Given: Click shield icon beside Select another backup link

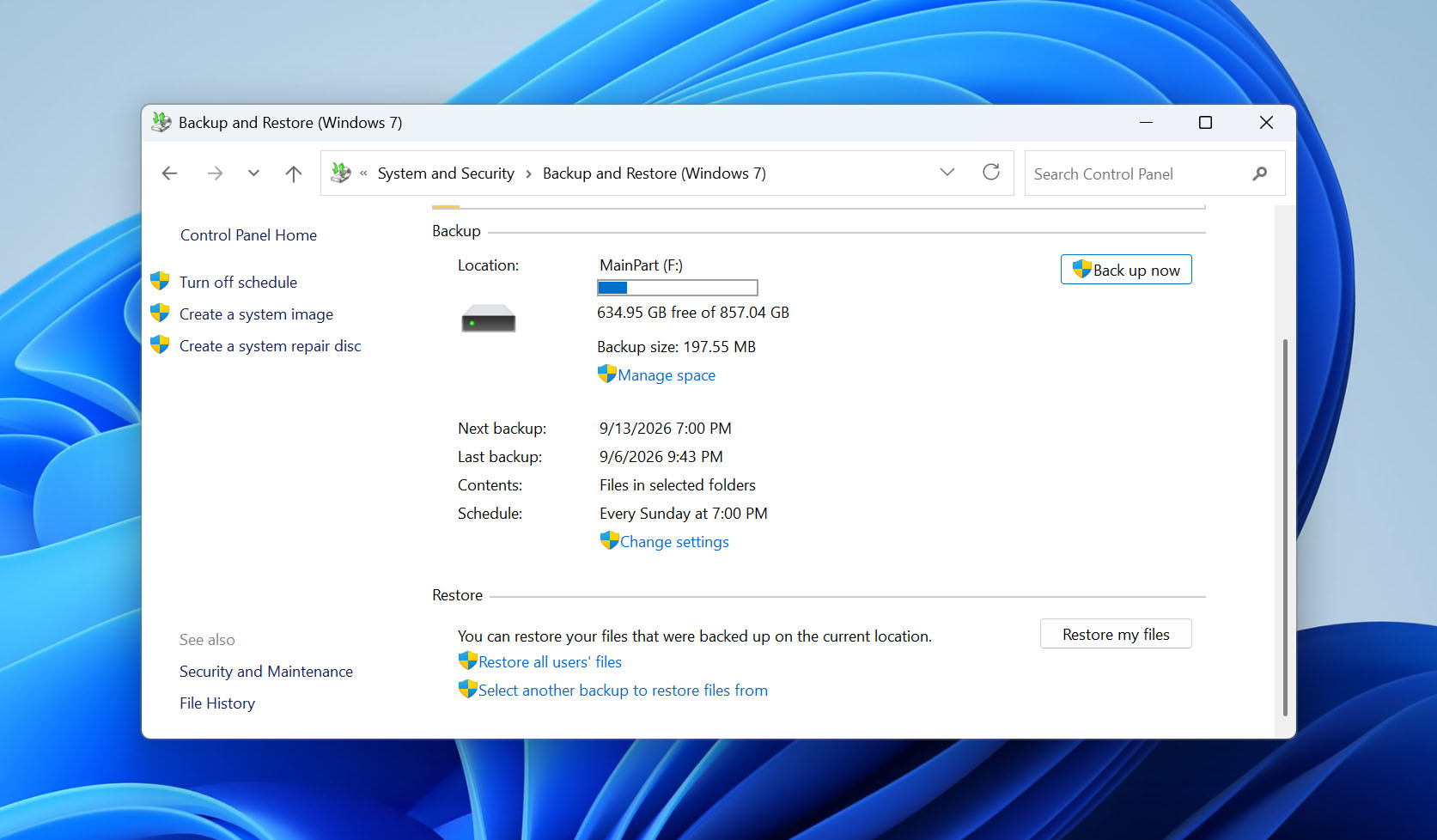Looking at the screenshot, I should point(467,689).
